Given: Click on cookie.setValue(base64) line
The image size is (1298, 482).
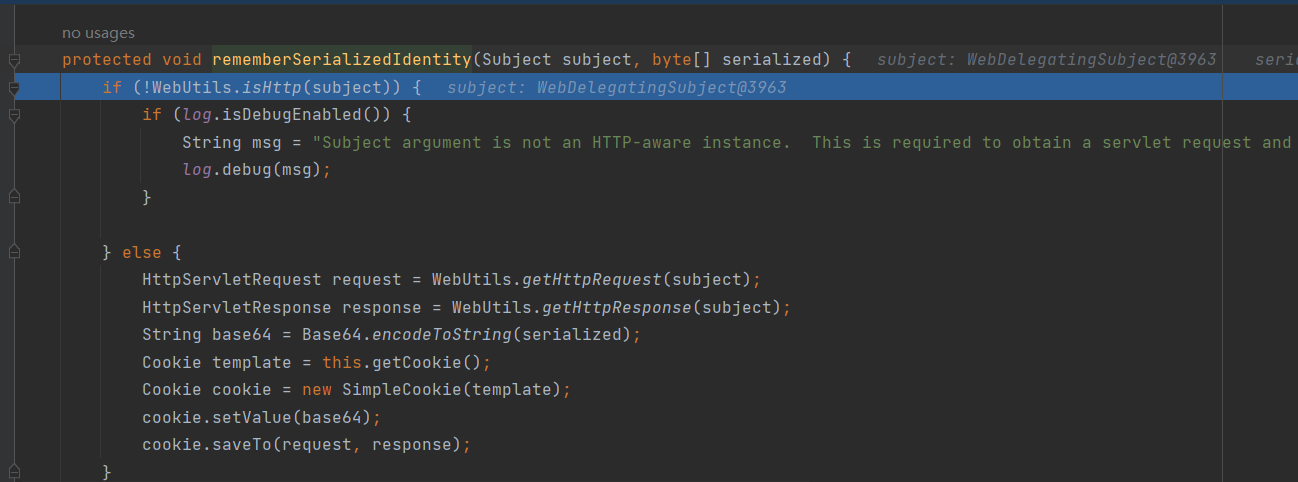Looking at the screenshot, I should [261, 416].
